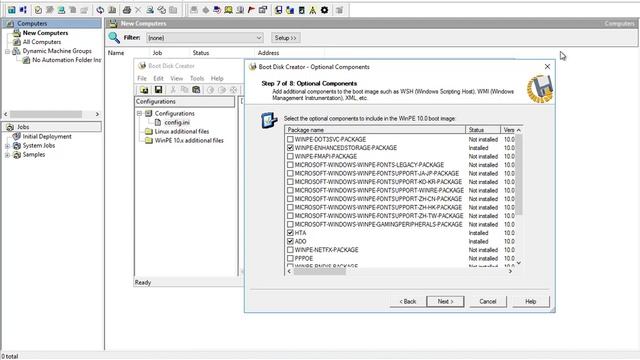
Task: Click the yellow monitor toolbar icon
Action: point(229,10)
